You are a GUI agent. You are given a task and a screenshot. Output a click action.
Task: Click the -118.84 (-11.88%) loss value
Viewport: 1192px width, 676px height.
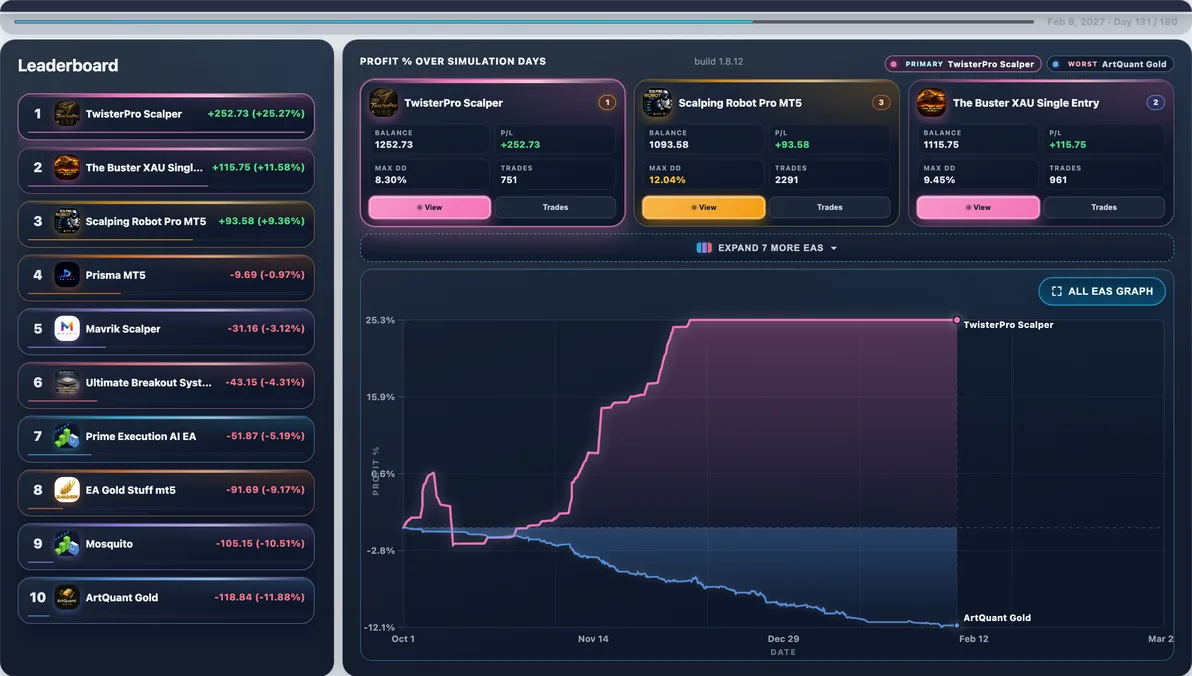(x=259, y=597)
